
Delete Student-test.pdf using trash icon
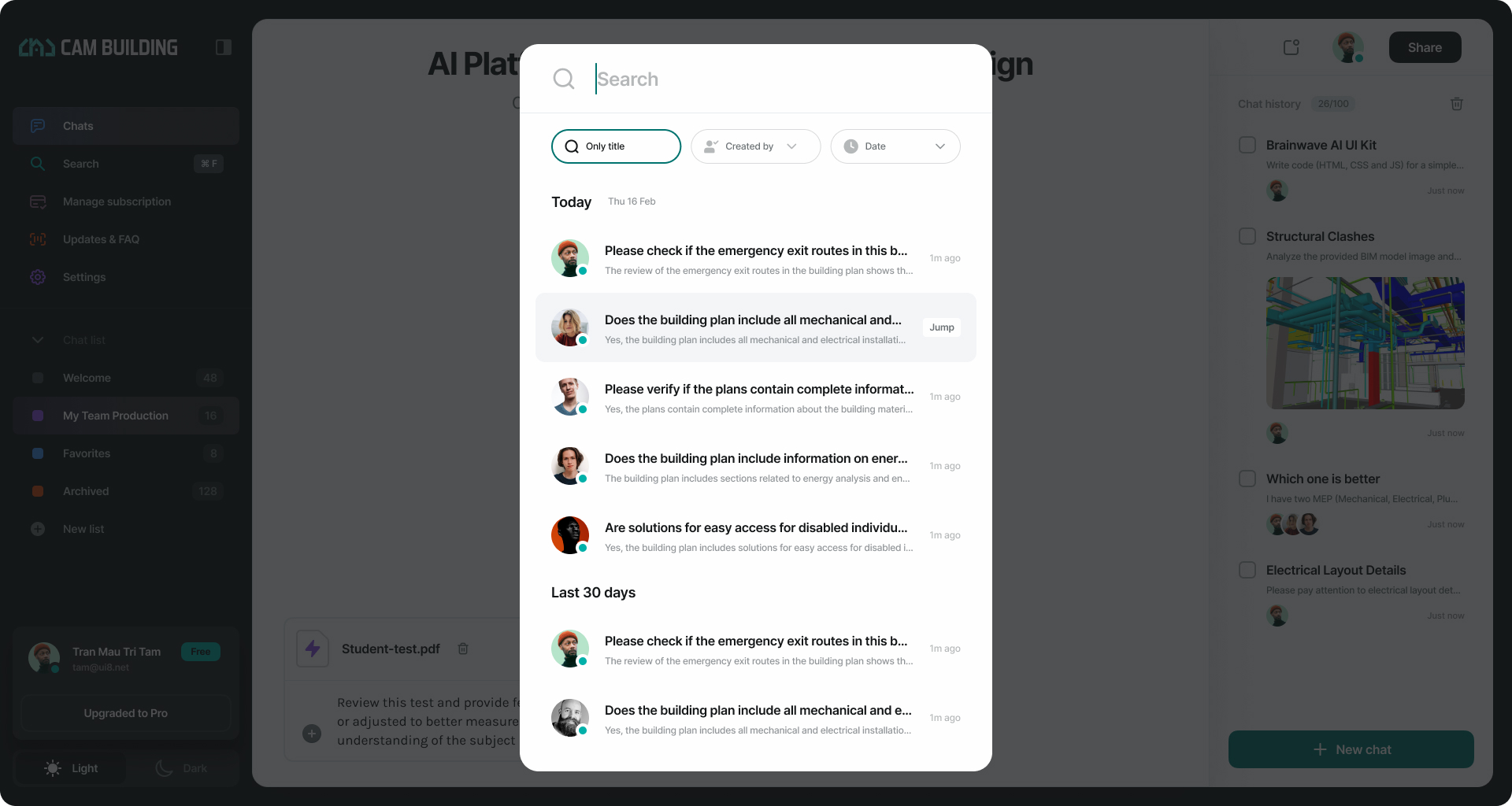463,649
